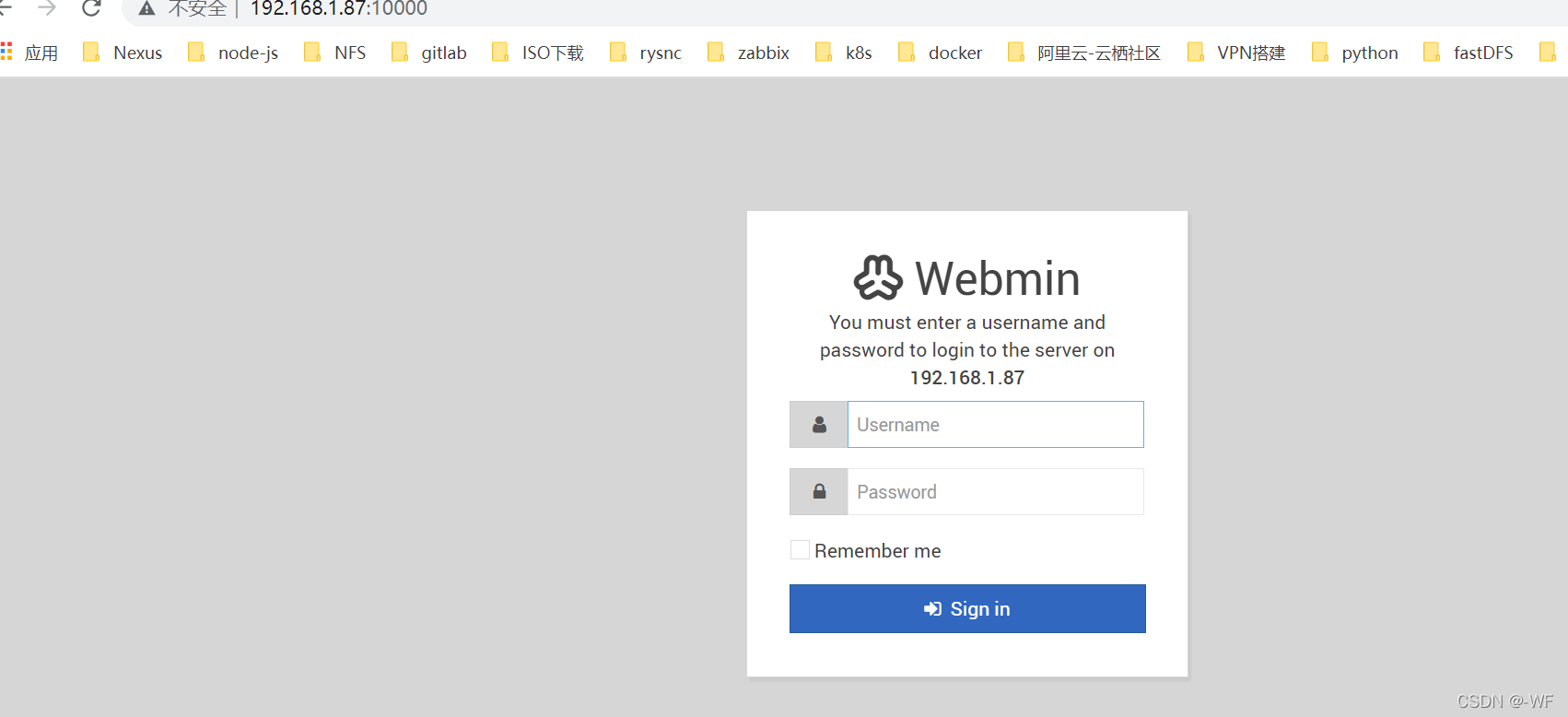
Task: Open the NFS bookmark folder
Action: click(335, 53)
